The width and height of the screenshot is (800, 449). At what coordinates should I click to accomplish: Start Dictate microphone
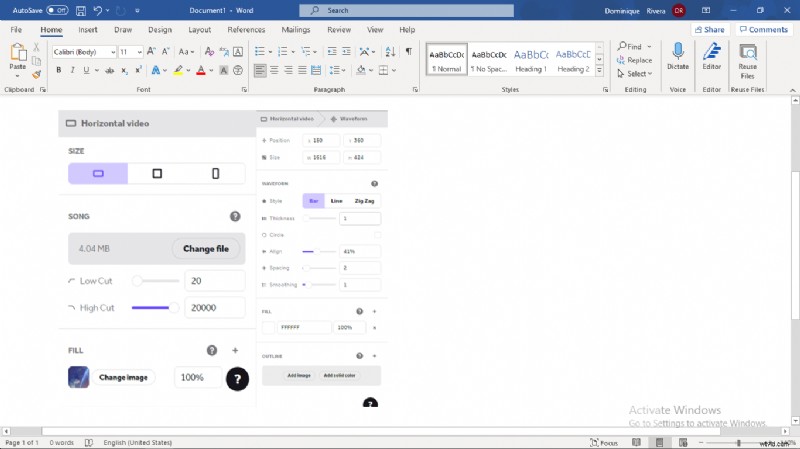pyautogui.click(x=678, y=56)
